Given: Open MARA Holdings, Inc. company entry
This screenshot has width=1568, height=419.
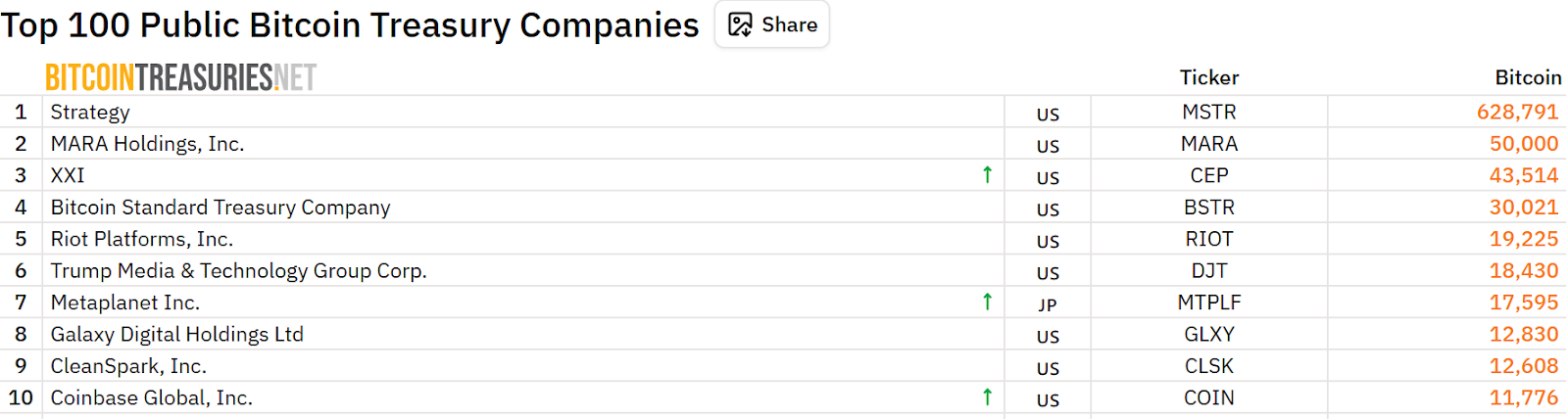Looking at the screenshot, I should tap(147, 144).
